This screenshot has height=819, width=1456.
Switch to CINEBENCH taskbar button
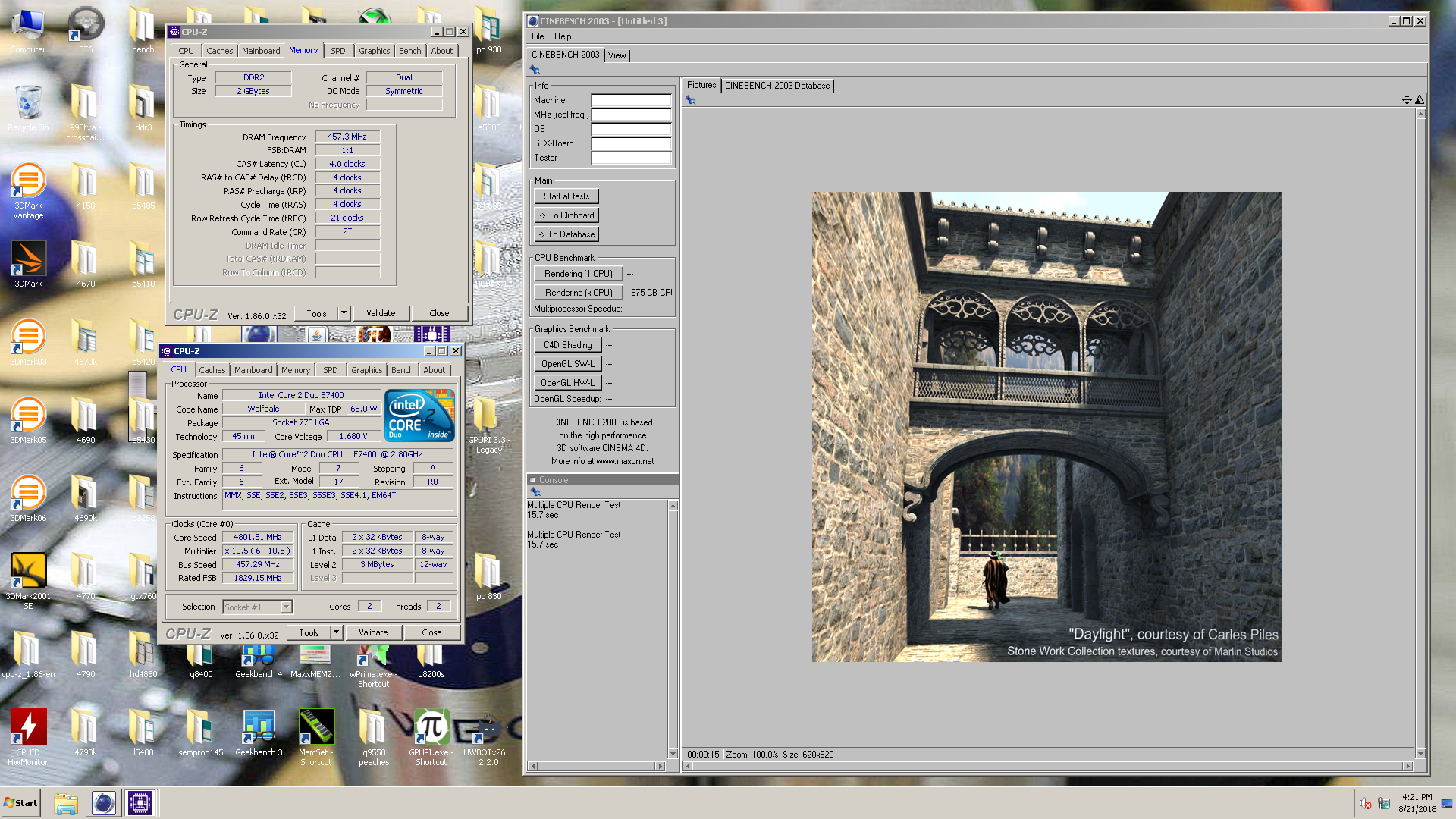104,803
